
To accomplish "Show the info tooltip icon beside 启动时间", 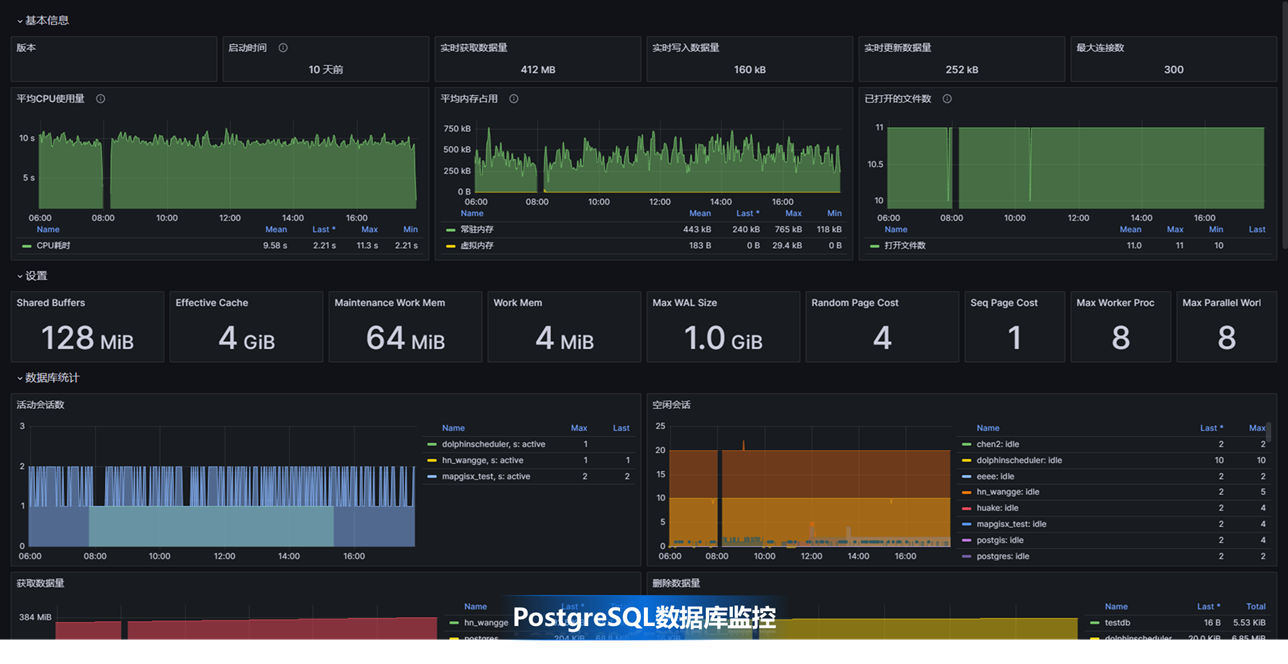I will [x=283, y=48].
